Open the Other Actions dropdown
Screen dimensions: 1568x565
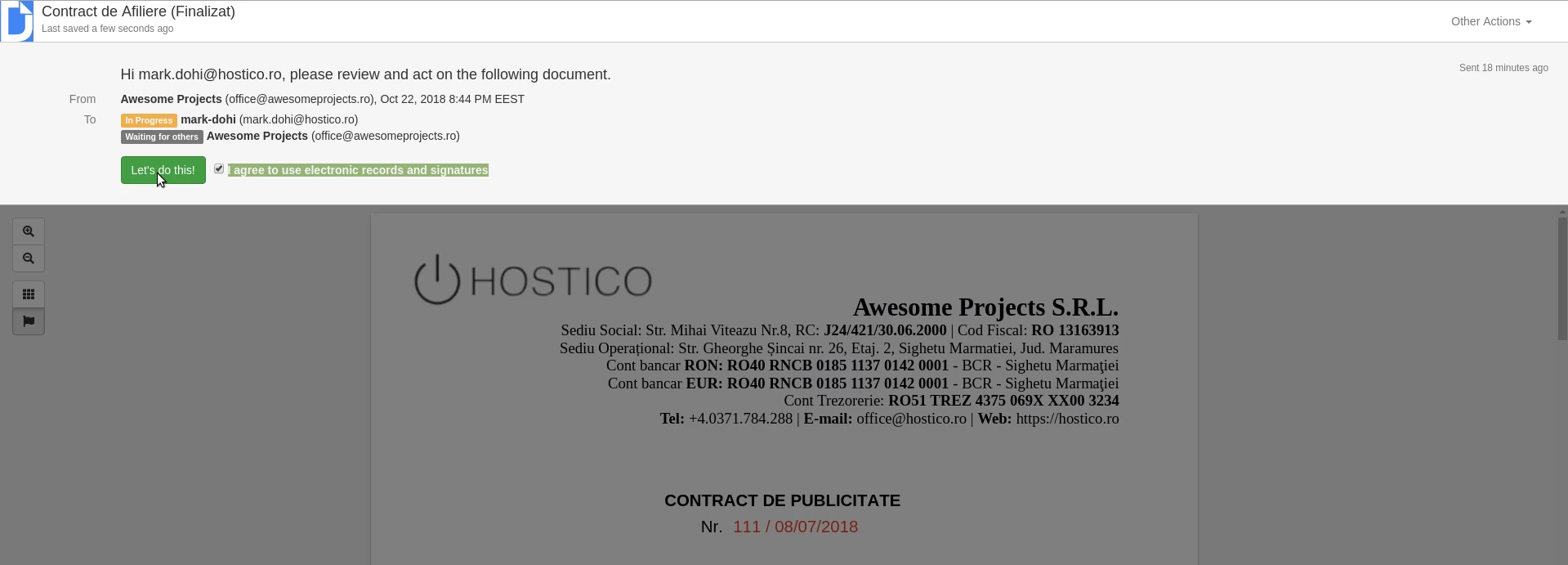1491,21
